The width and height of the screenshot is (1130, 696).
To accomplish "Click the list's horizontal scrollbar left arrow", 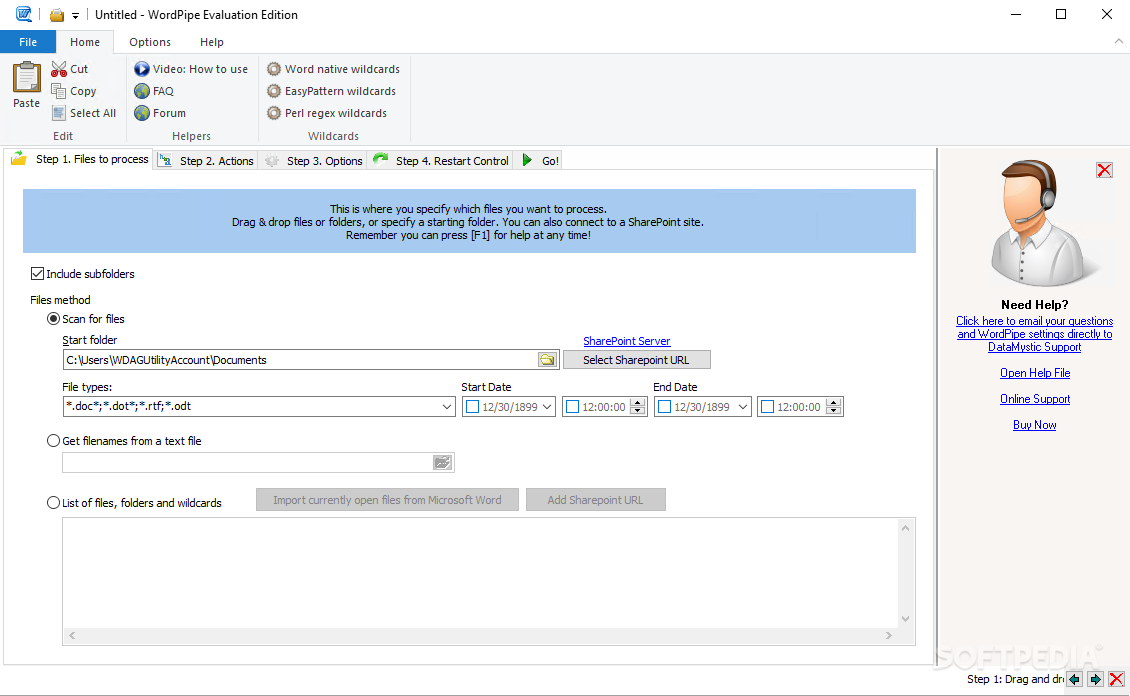I will click(72, 635).
